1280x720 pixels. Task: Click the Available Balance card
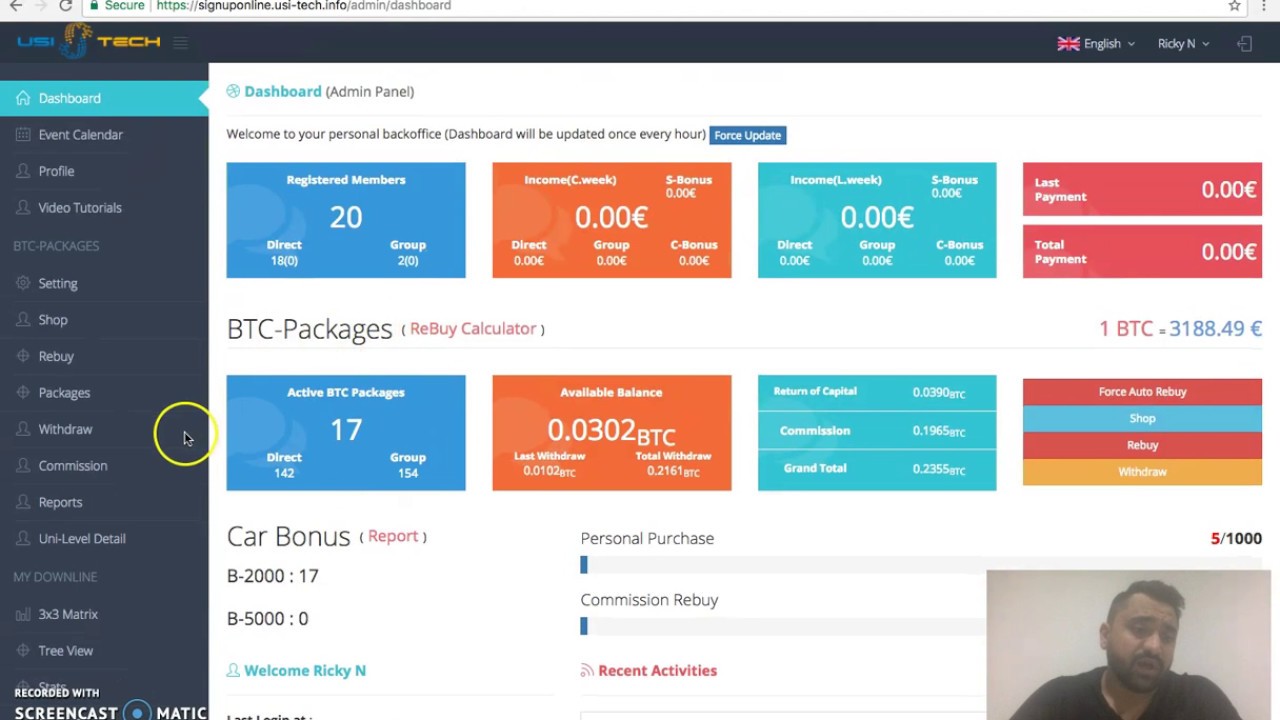[612, 433]
